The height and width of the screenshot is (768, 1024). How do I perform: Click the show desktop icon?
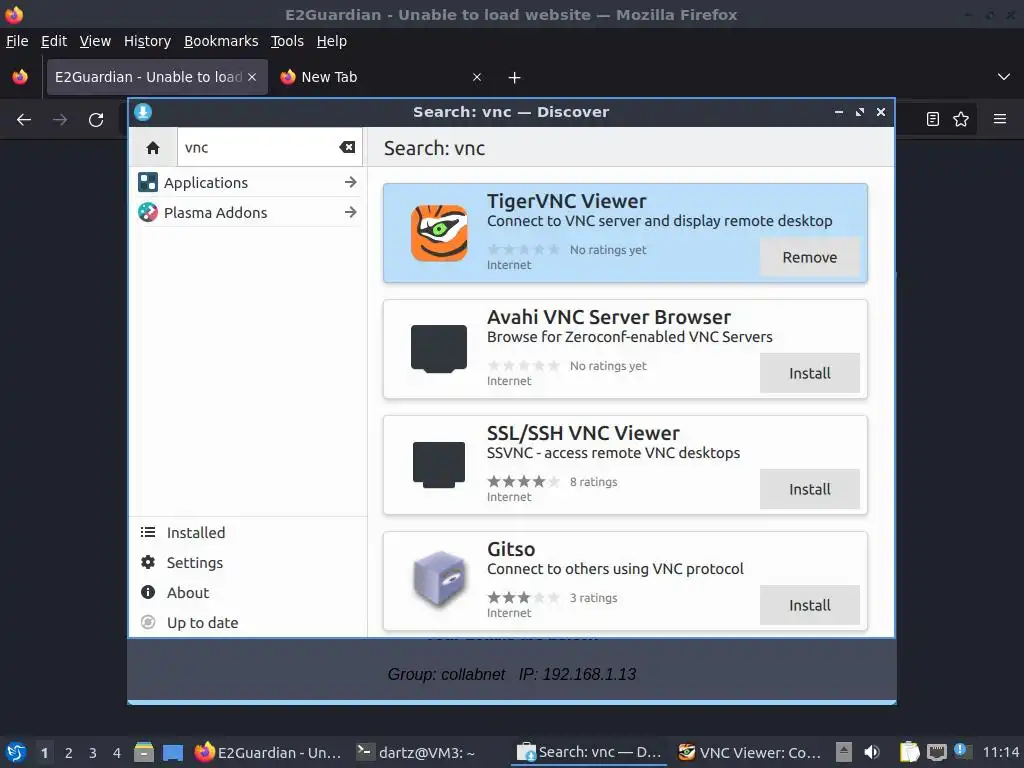point(173,753)
